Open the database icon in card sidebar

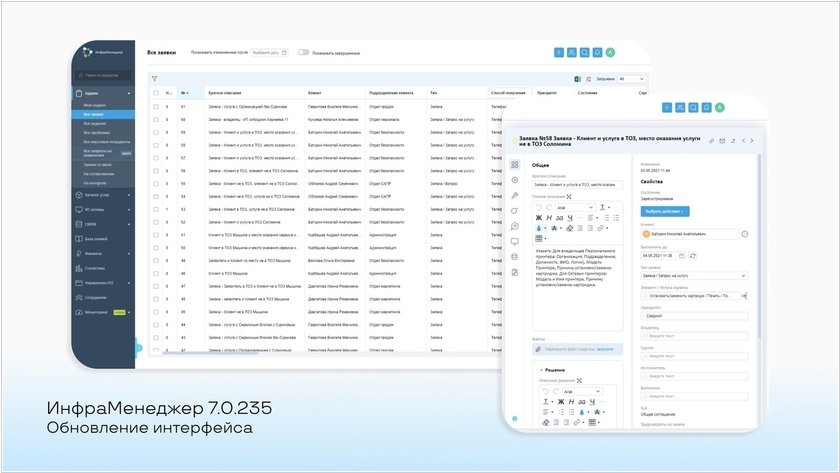tap(515, 257)
